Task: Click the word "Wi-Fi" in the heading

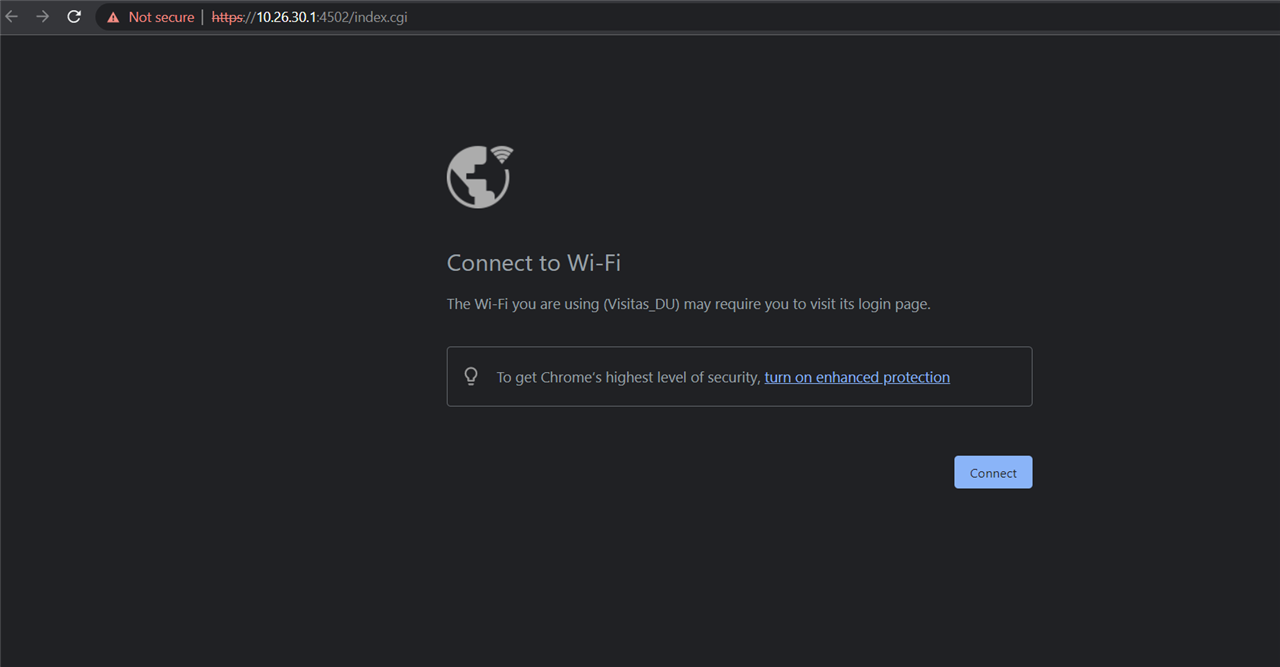Action: (594, 263)
